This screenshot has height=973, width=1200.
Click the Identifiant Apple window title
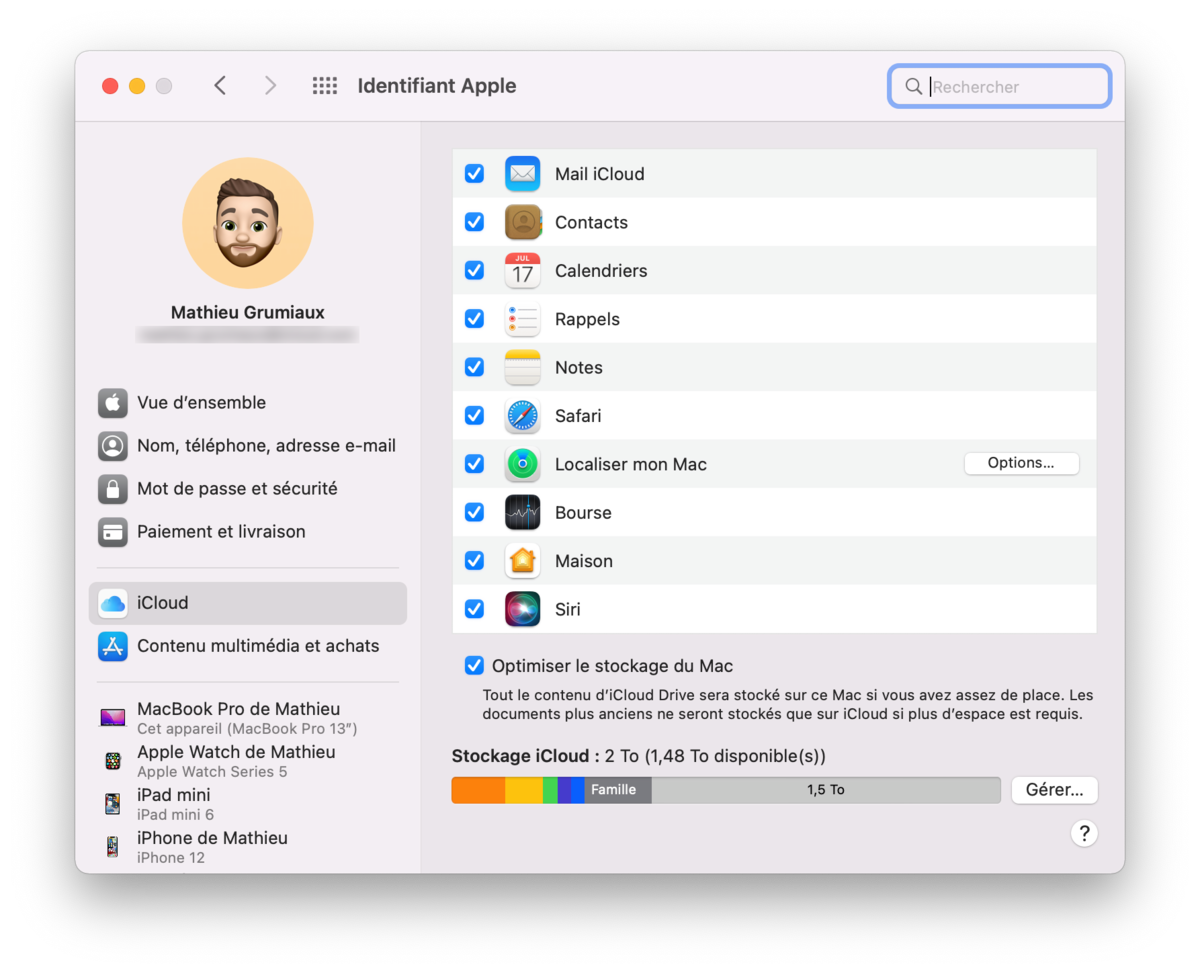[437, 86]
